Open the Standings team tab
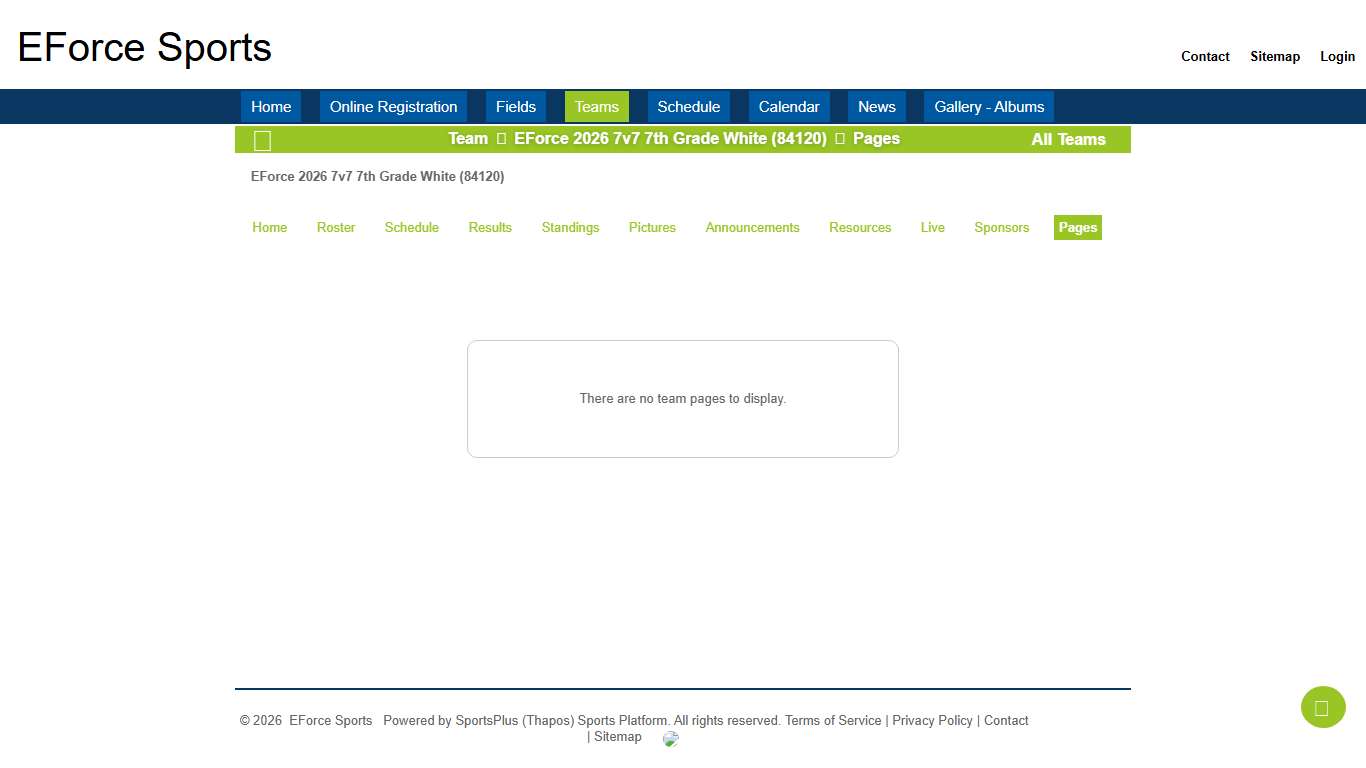This screenshot has height=768, width=1366. 570,228
